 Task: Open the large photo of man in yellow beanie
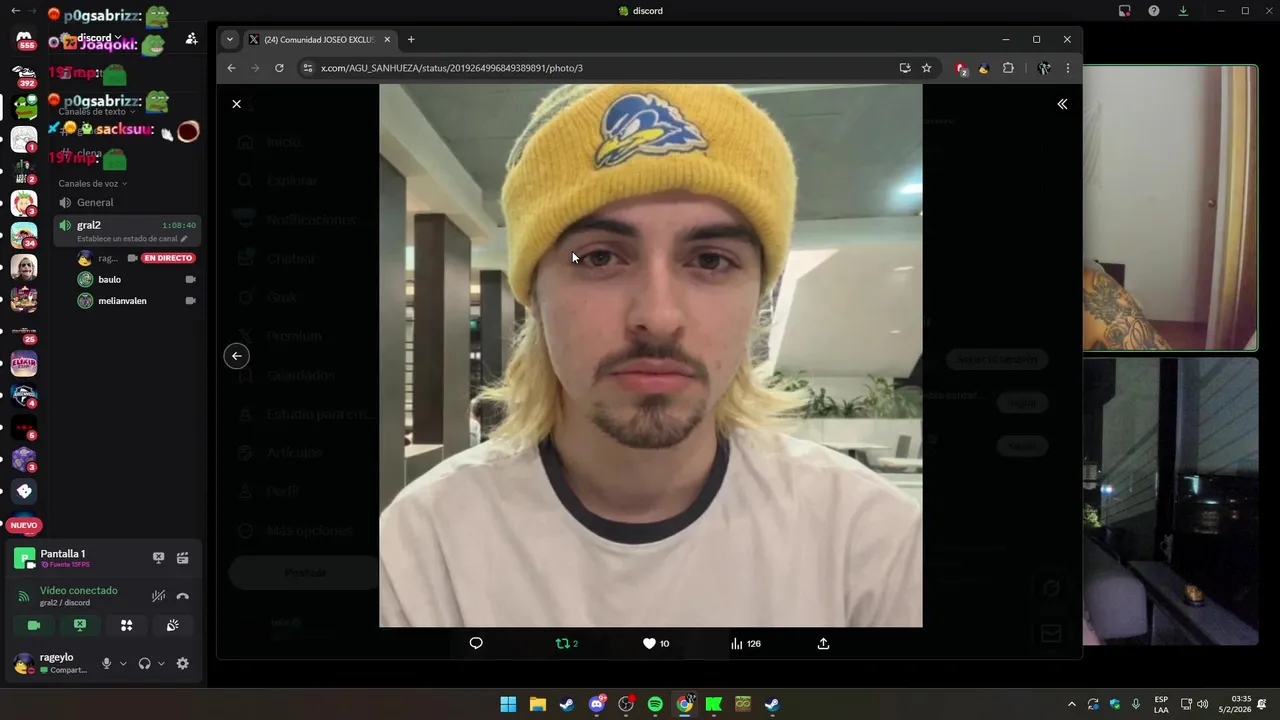click(650, 355)
